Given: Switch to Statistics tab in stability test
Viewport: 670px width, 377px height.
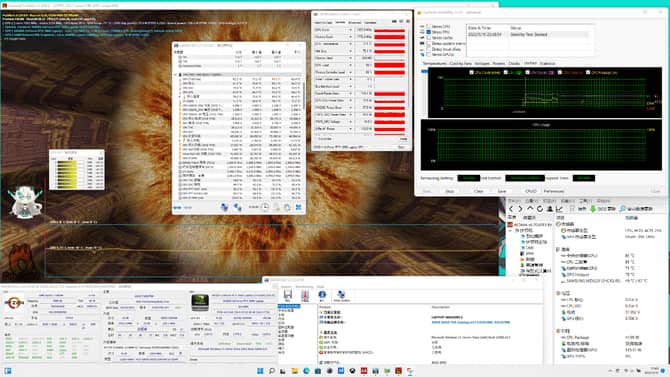Looking at the screenshot, I should tap(547, 63).
